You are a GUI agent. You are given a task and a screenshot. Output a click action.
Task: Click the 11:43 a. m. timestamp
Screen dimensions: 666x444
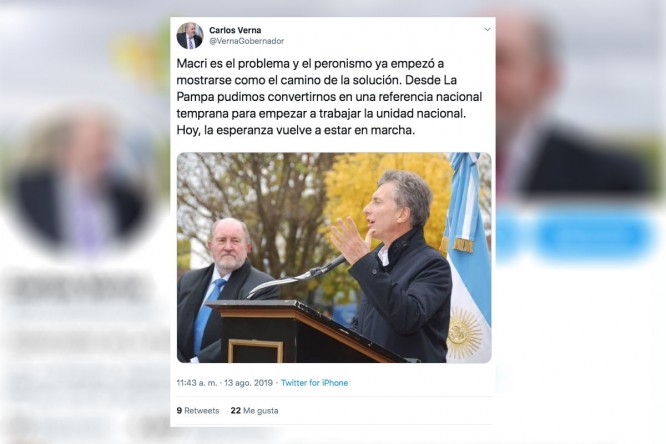click(197, 383)
